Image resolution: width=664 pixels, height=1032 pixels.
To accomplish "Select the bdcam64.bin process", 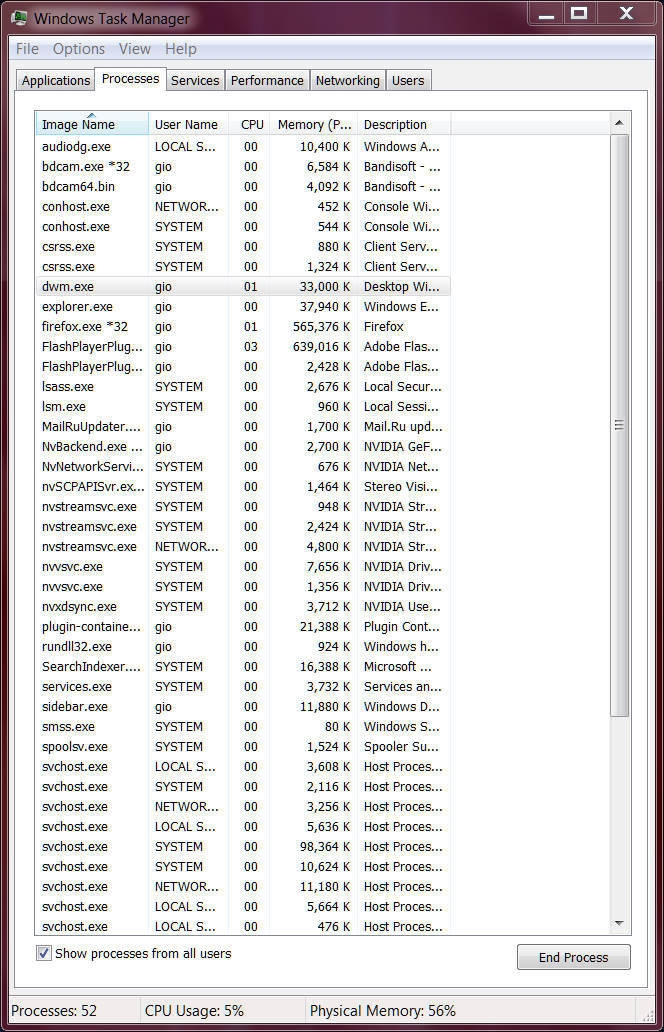I will [243, 186].
